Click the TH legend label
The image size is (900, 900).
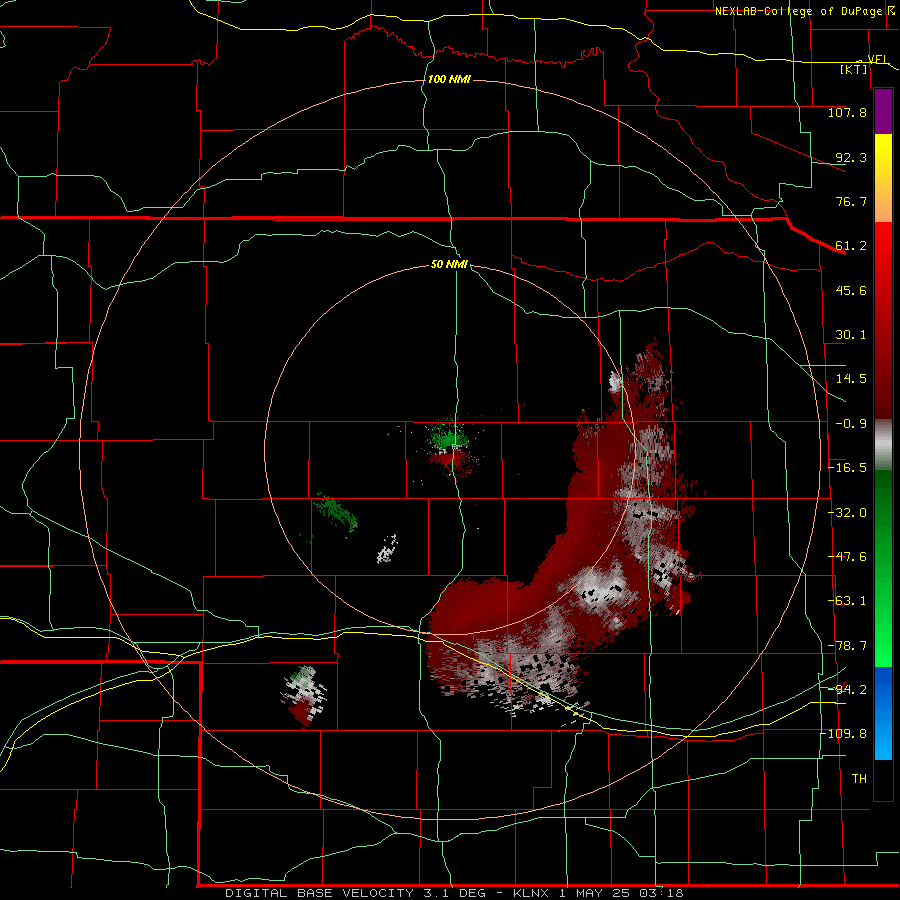tap(859, 779)
